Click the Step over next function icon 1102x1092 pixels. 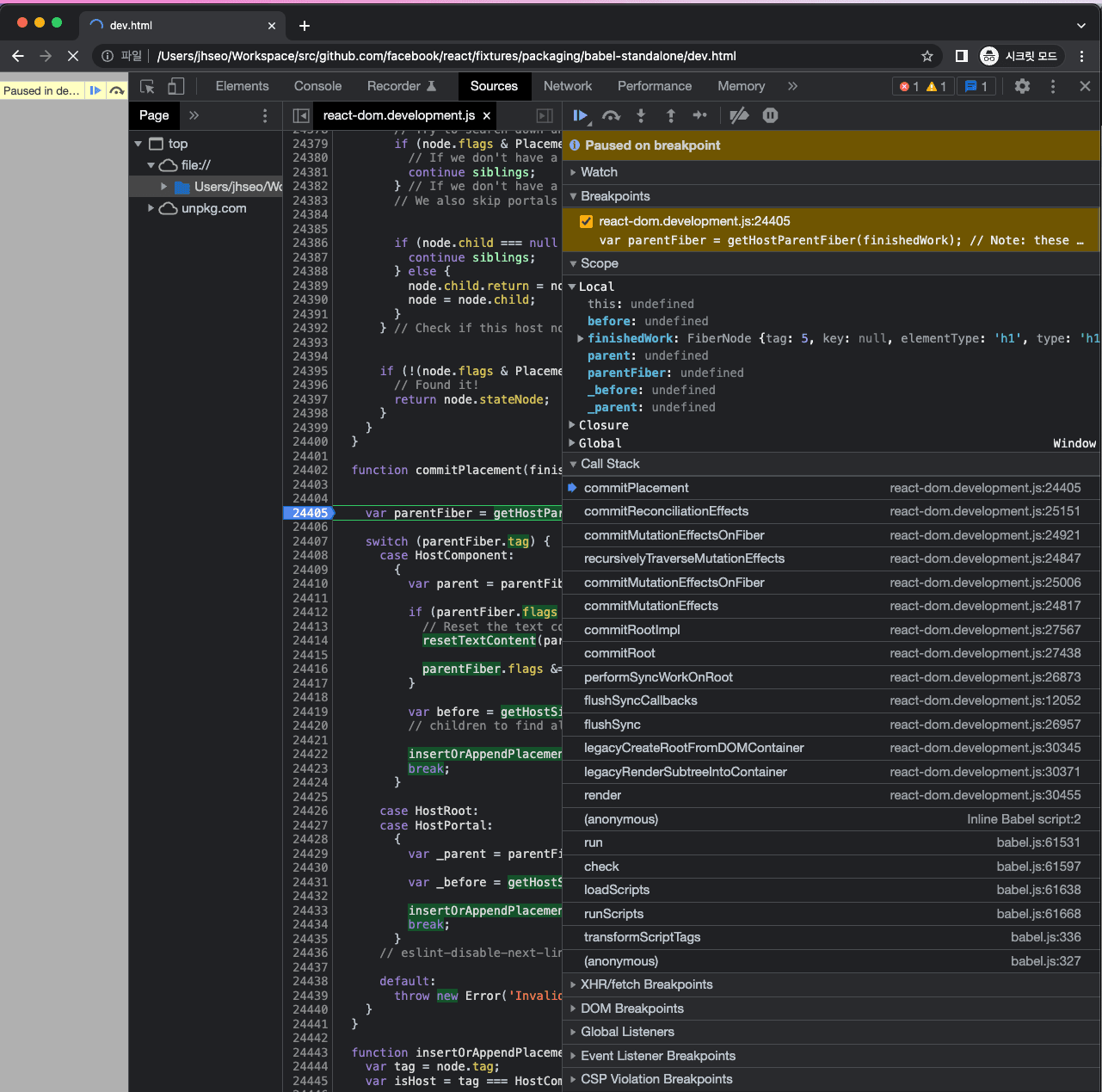[611, 115]
